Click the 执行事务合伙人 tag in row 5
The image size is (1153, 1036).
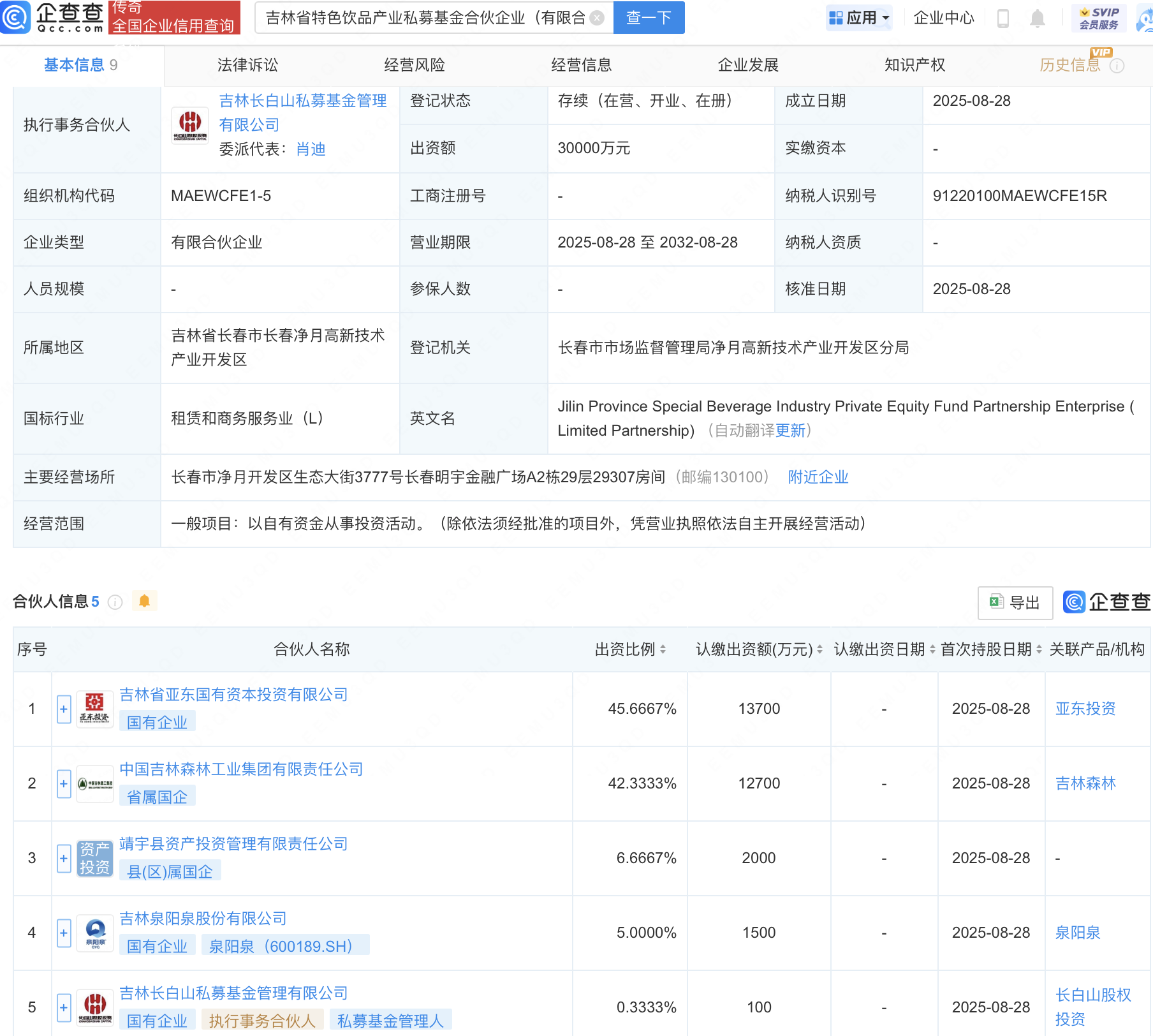[x=262, y=1021]
